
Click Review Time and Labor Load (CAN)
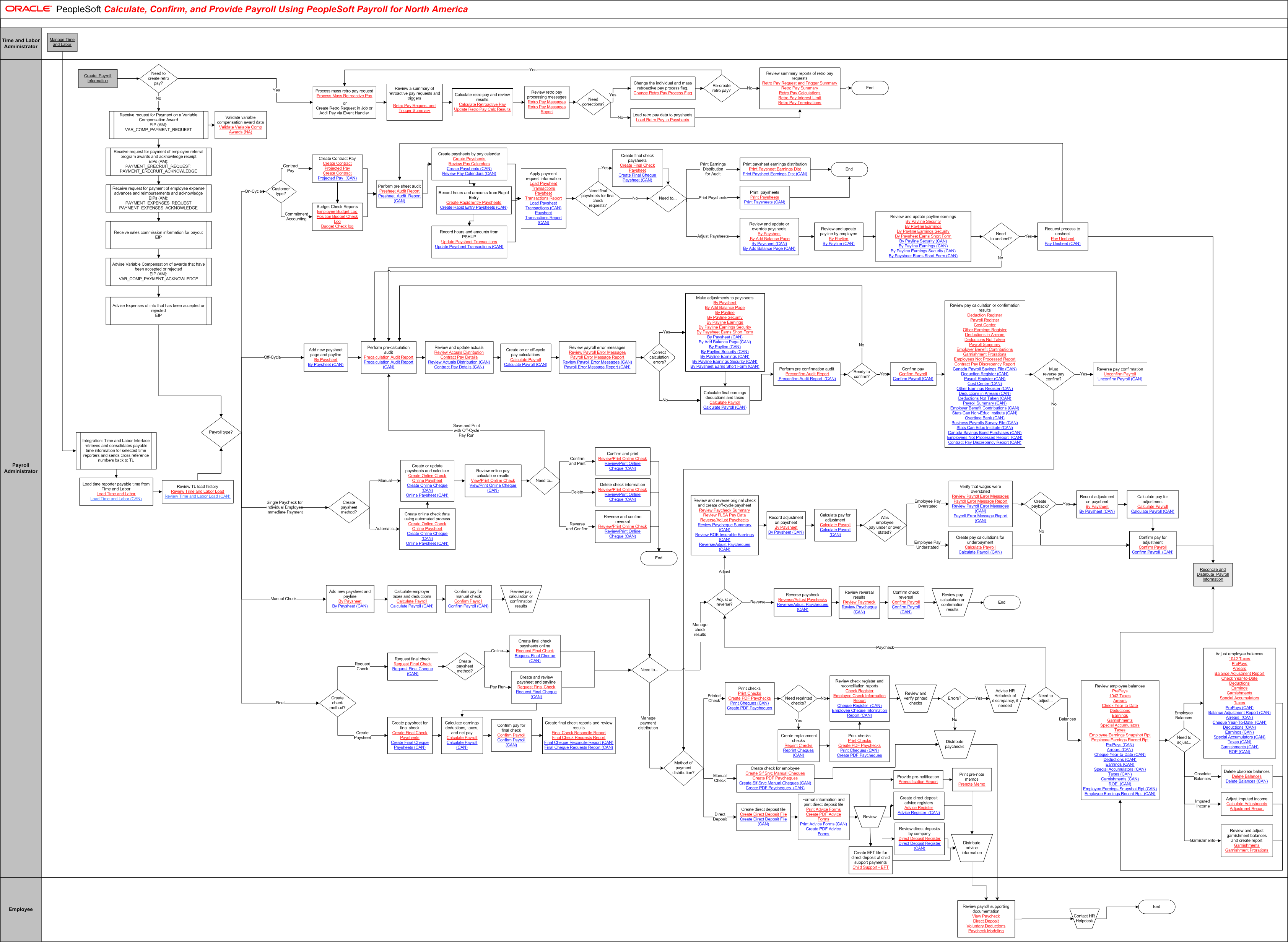(197, 496)
